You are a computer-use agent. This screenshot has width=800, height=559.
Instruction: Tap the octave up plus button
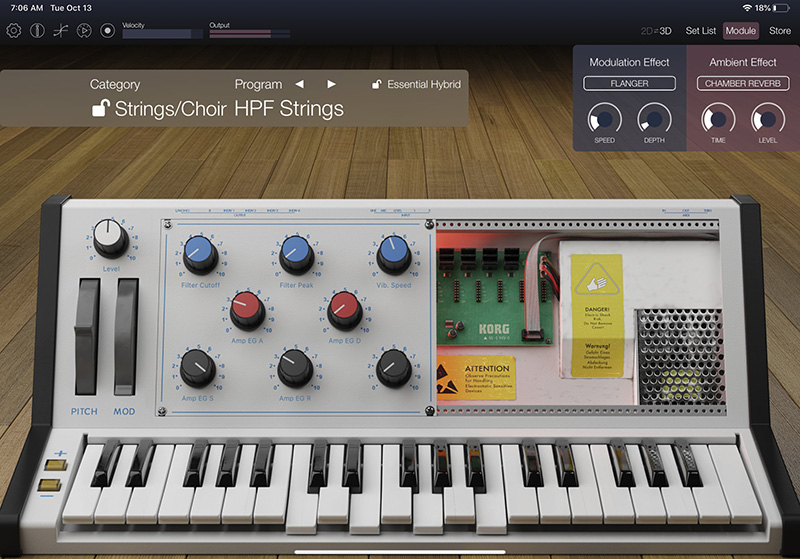tap(56, 465)
